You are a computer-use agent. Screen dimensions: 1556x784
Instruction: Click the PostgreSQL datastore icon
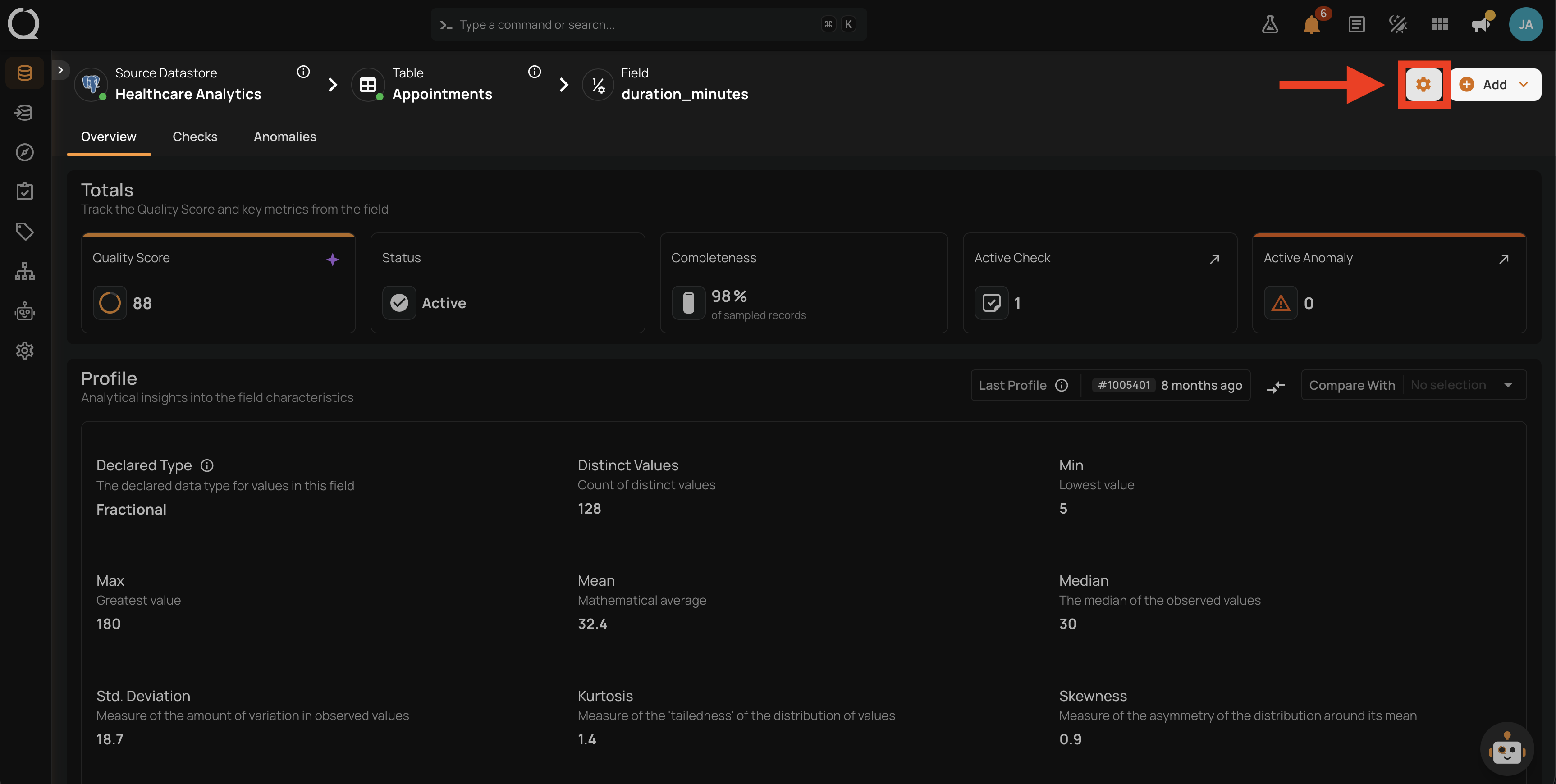(91, 85)
